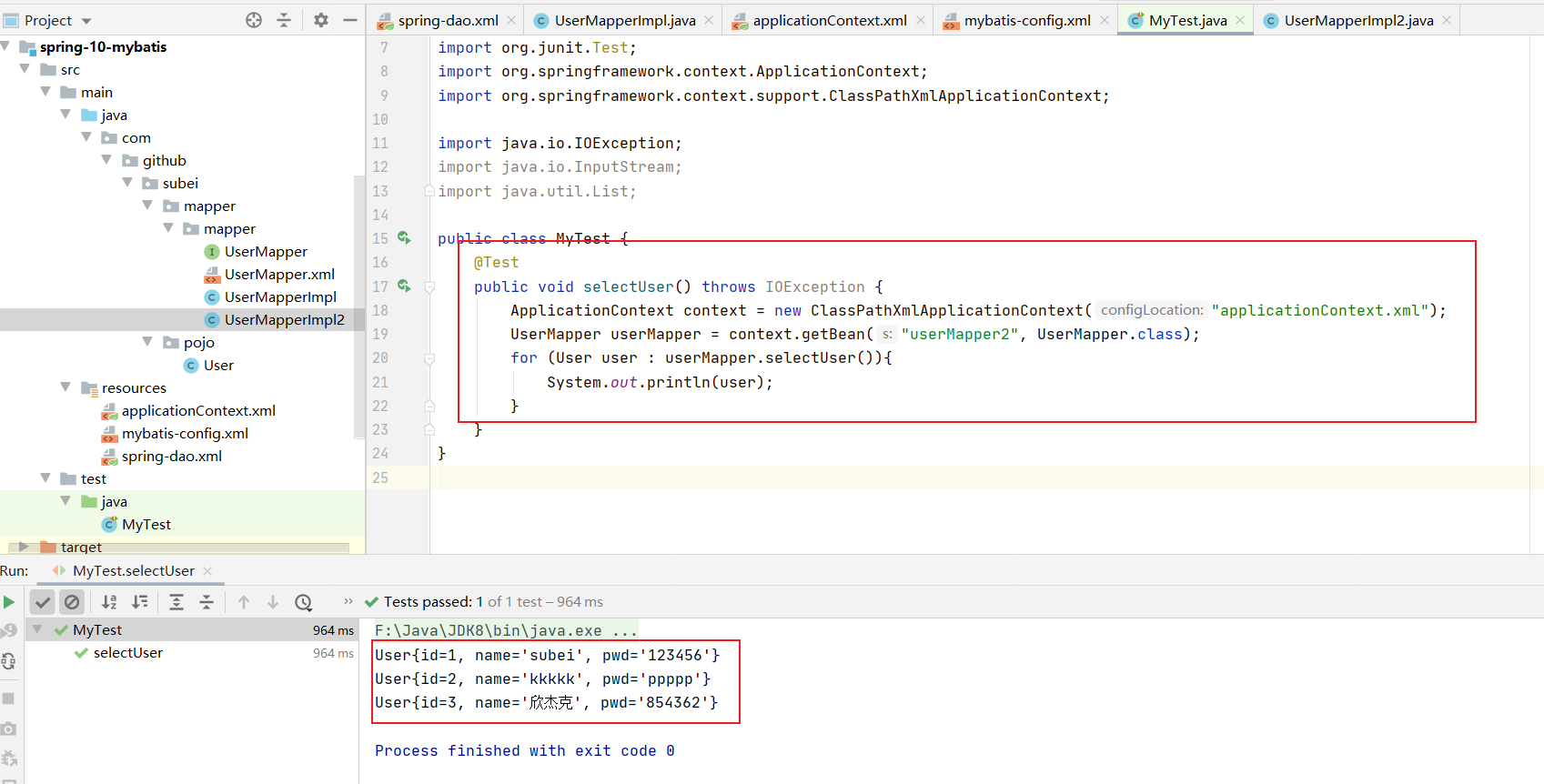Viewport: 1544px width, 784px height.
Task: Rerun failed tests icon in run sidebar
Action: tap(9, 630)
